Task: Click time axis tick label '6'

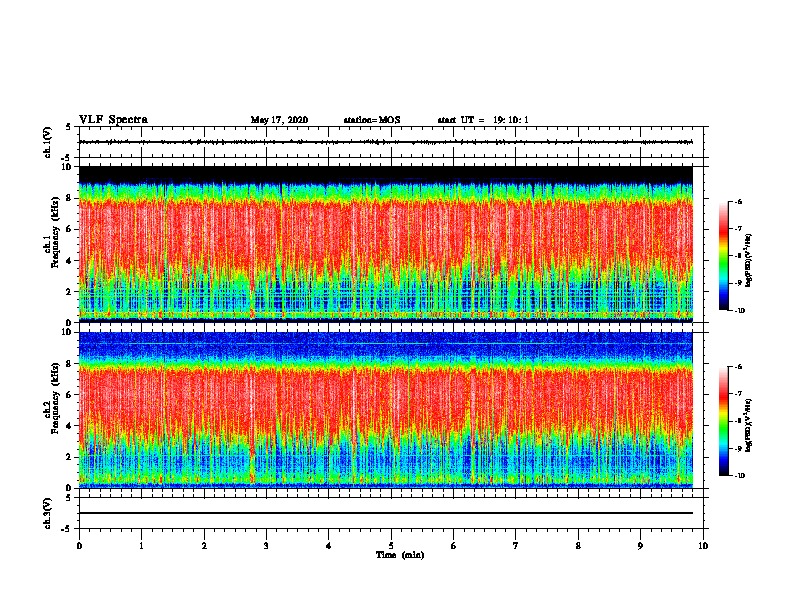Action: [454, 546]
